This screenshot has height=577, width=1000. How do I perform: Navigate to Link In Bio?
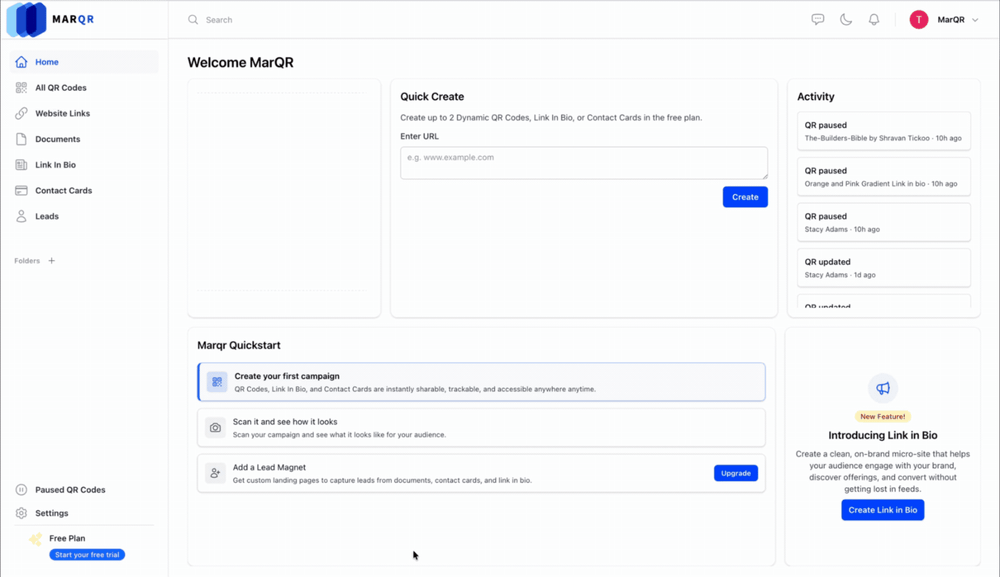coord(84,164)
